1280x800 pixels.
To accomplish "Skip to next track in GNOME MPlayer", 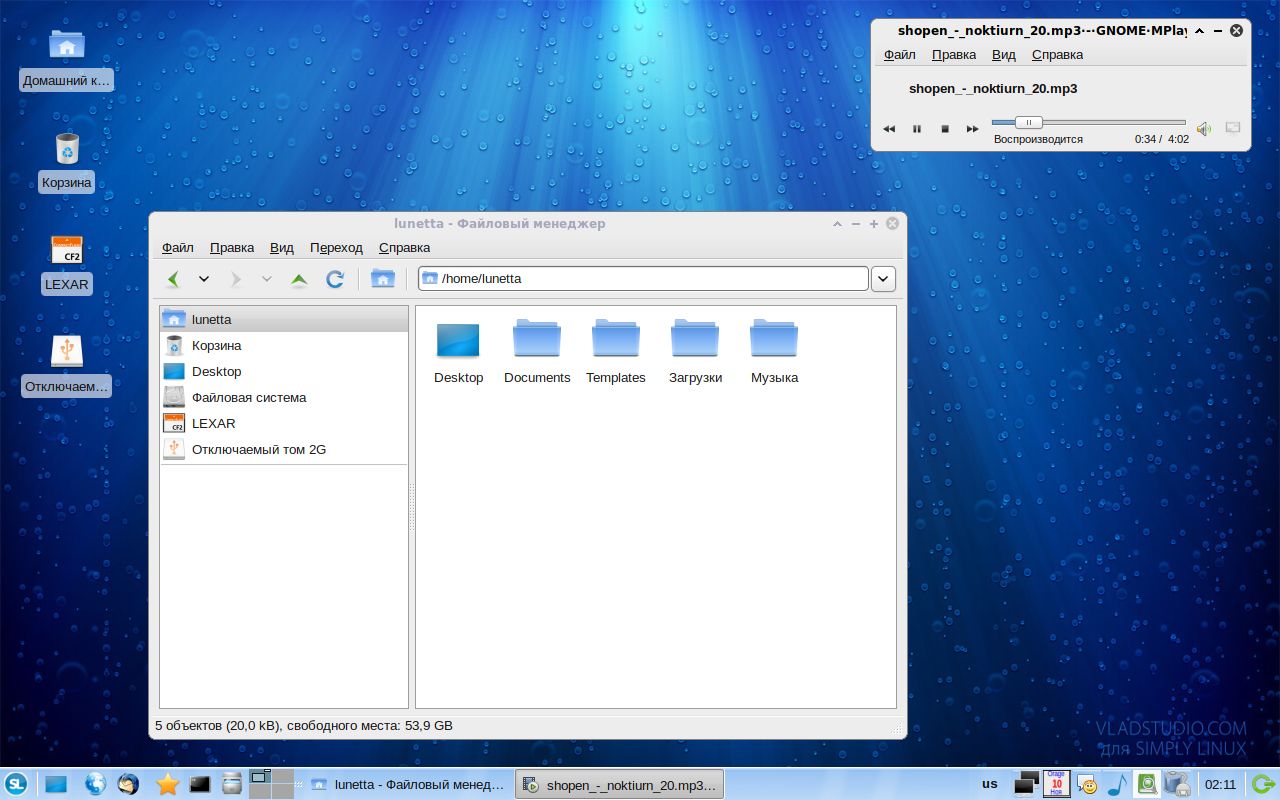I will [x=972, y=129].
